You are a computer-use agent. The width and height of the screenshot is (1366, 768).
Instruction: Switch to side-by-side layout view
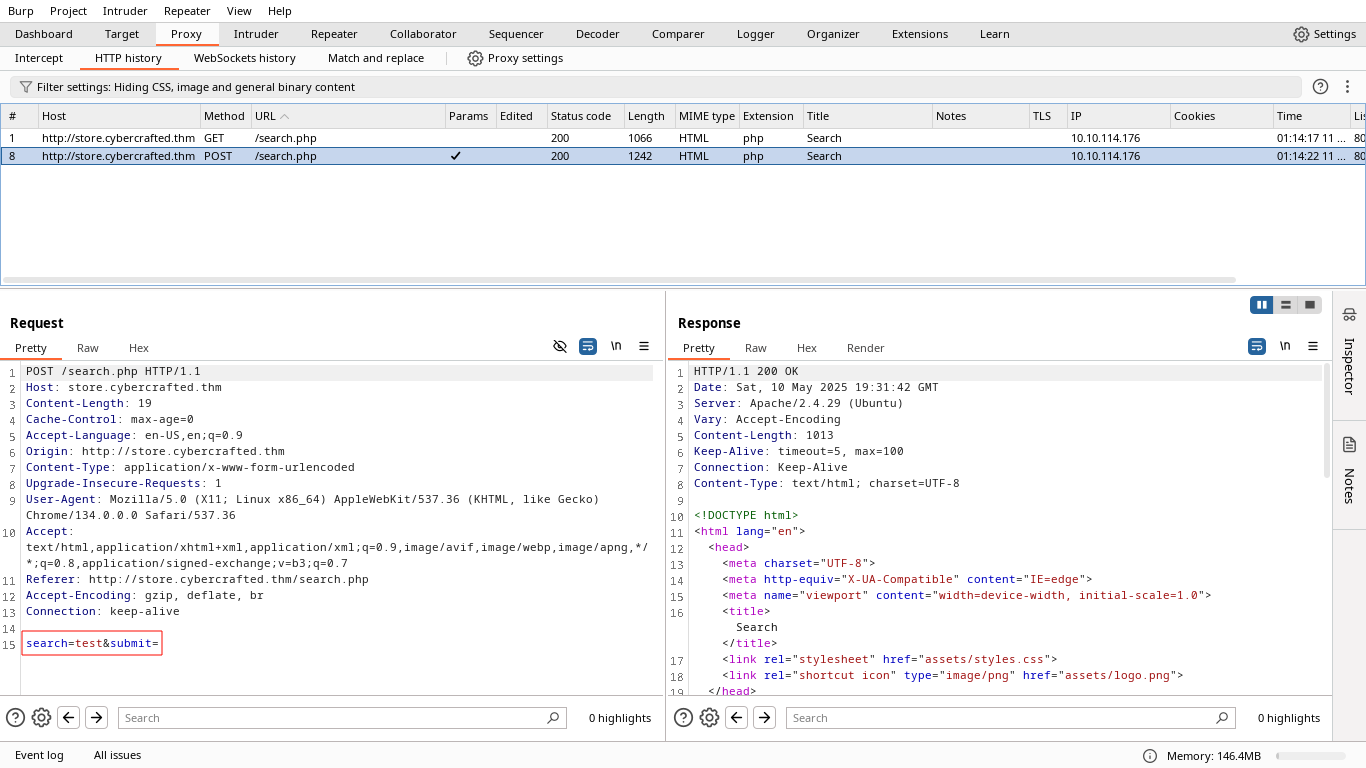pyautogui.click(x=1262, y=305)
